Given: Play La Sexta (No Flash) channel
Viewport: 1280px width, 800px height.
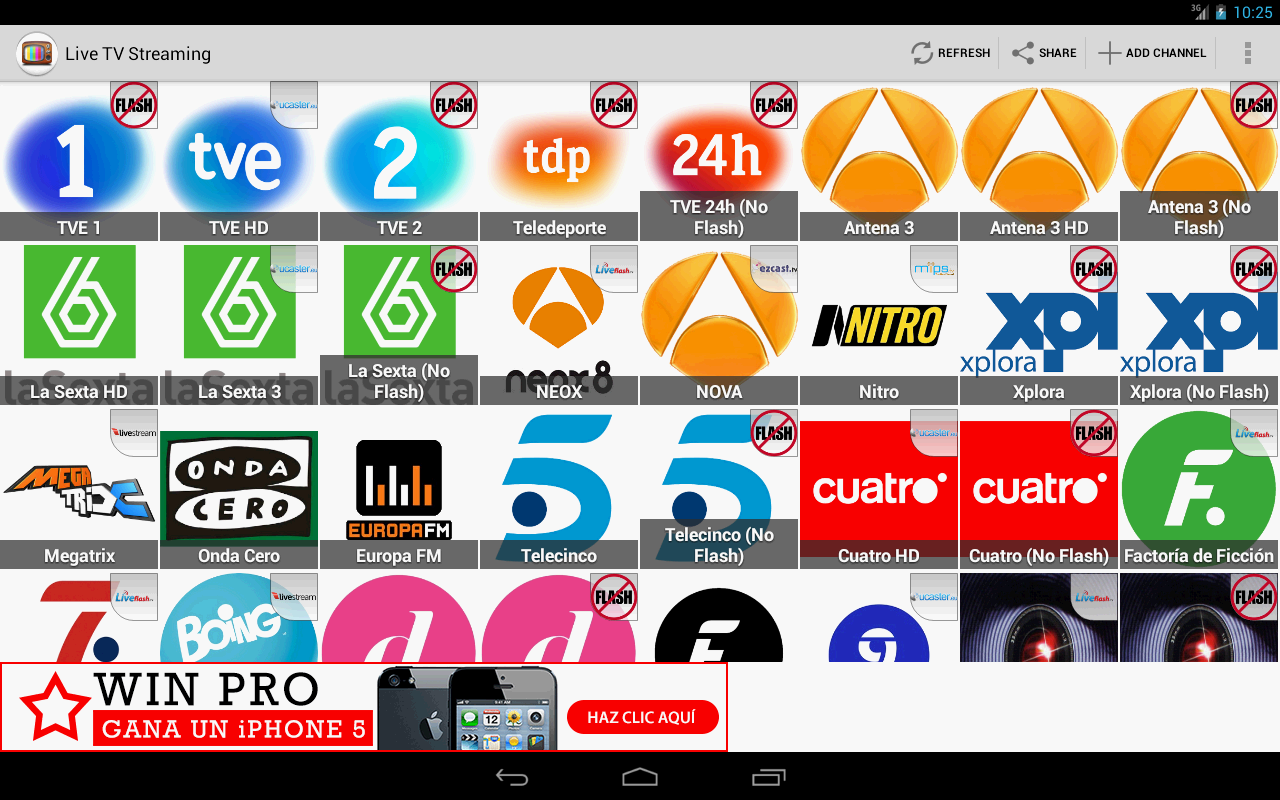Looking at the screenshot, I should [x=399, y=325].
